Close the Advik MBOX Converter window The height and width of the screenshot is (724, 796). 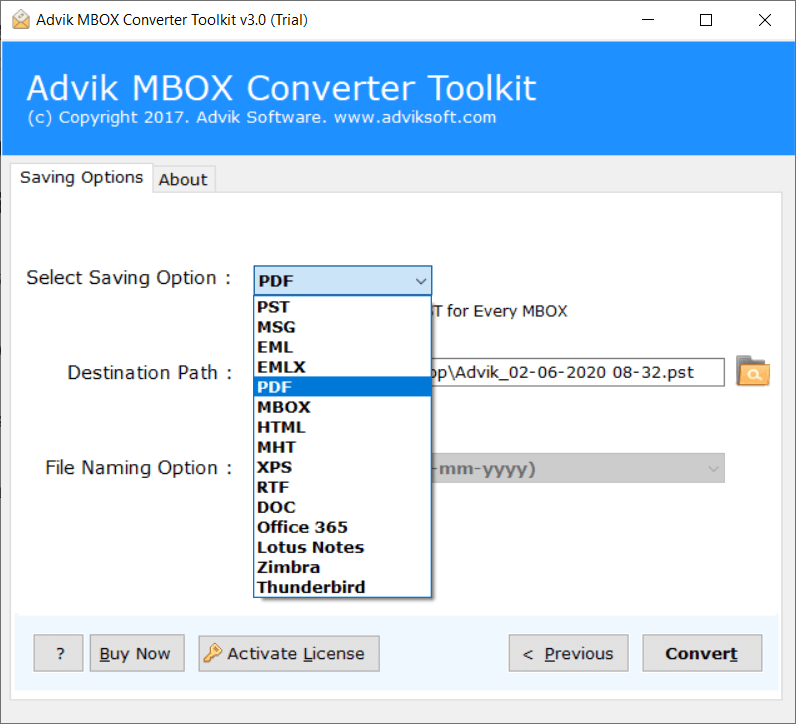[x=765, y=20]
